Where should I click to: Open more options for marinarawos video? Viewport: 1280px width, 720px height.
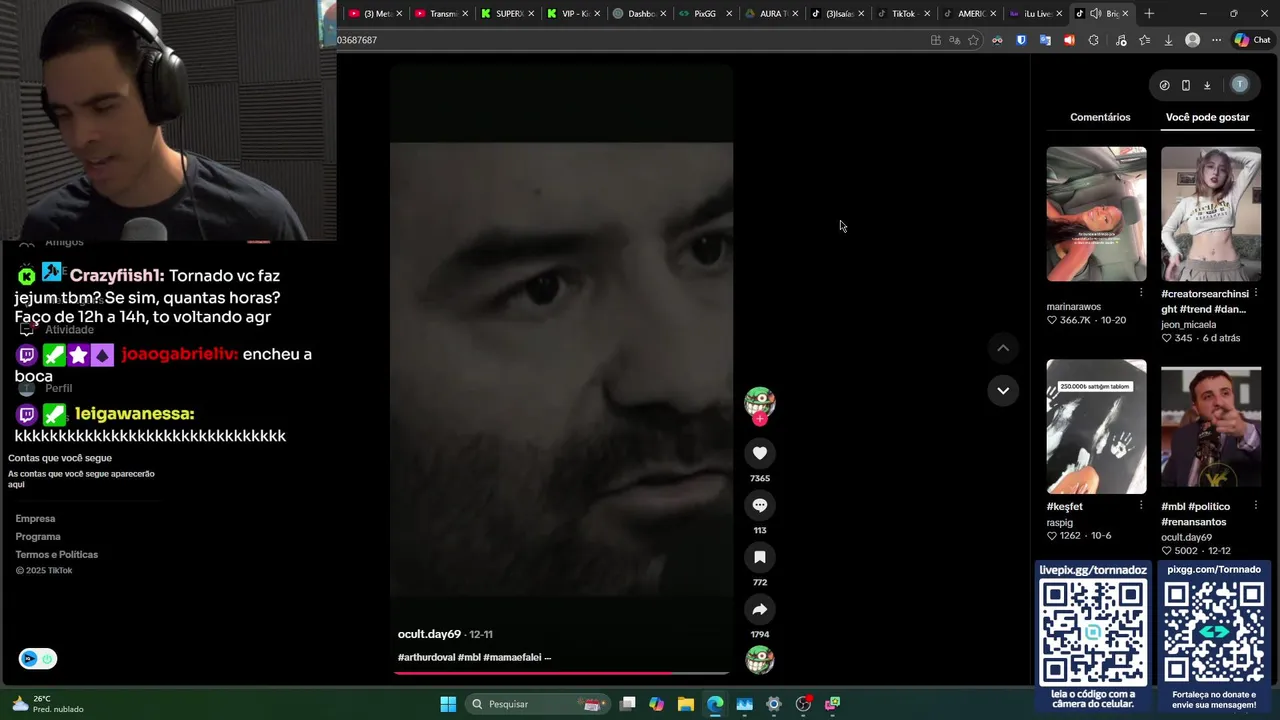click(x=1141, y=293)
